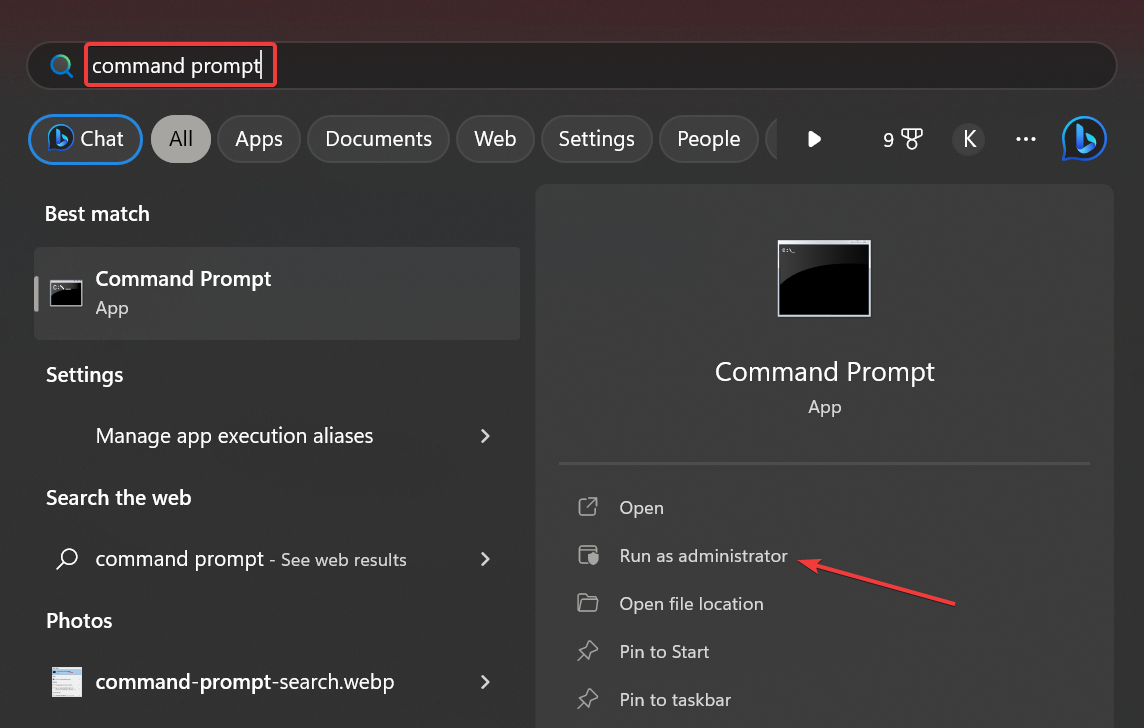The width and height of the screenshot is (1144, 728).
Task: Open the Bing Chat filter pill
Action: [x=85, y=139]
